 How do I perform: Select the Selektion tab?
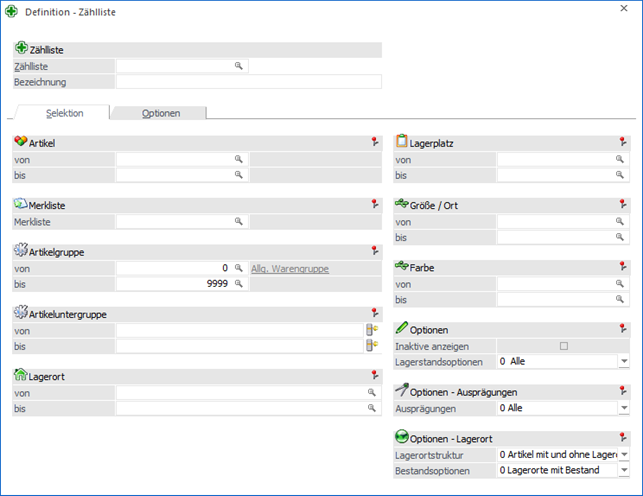(x=65, y=113)
